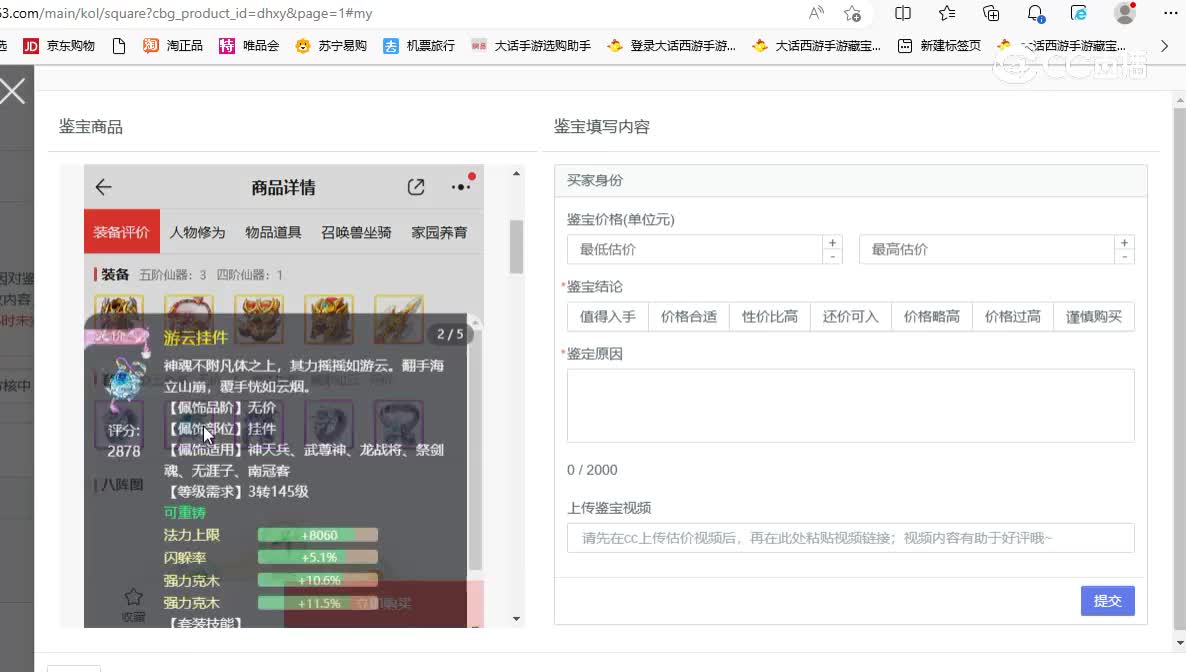Image resolution: width=1186 pixels, height=672 pixels.
Task: Expand the bookmarks bar overflow chevron
Action: pyautogui.click(x=1164, y=46)
